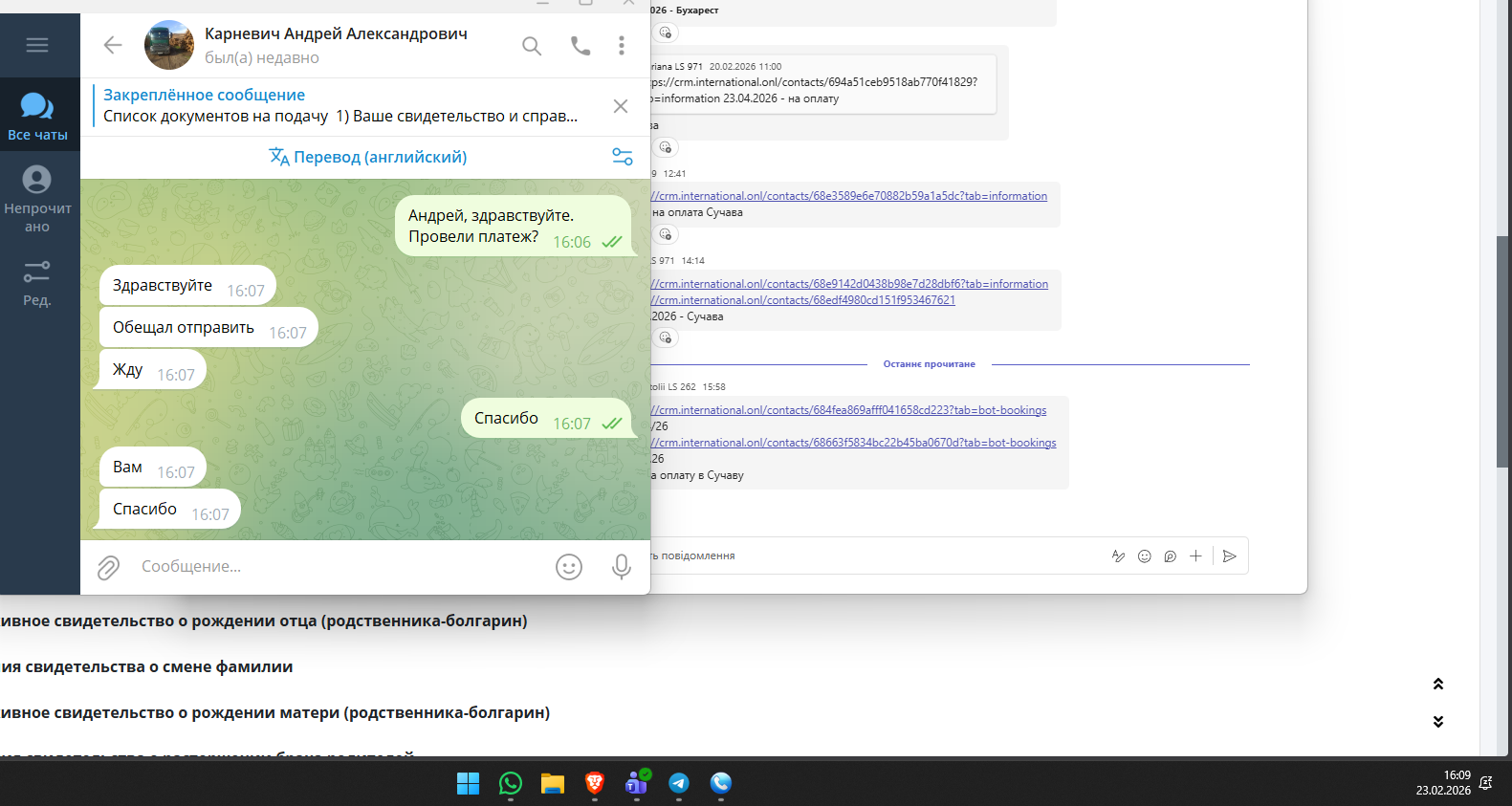
Task: Click the 'Жду' message bubble
Action: [x=152, y=370]
